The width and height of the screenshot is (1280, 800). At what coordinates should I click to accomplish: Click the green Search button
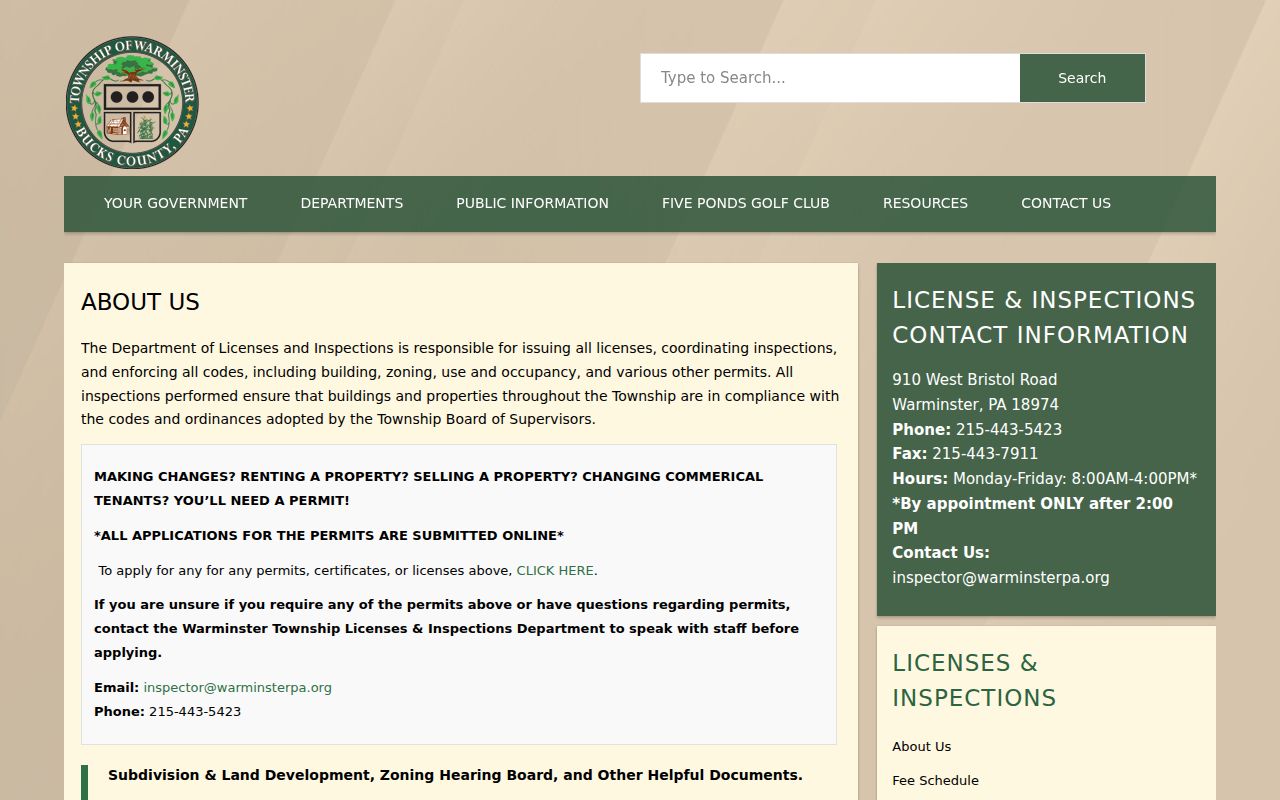[1082, 78]
